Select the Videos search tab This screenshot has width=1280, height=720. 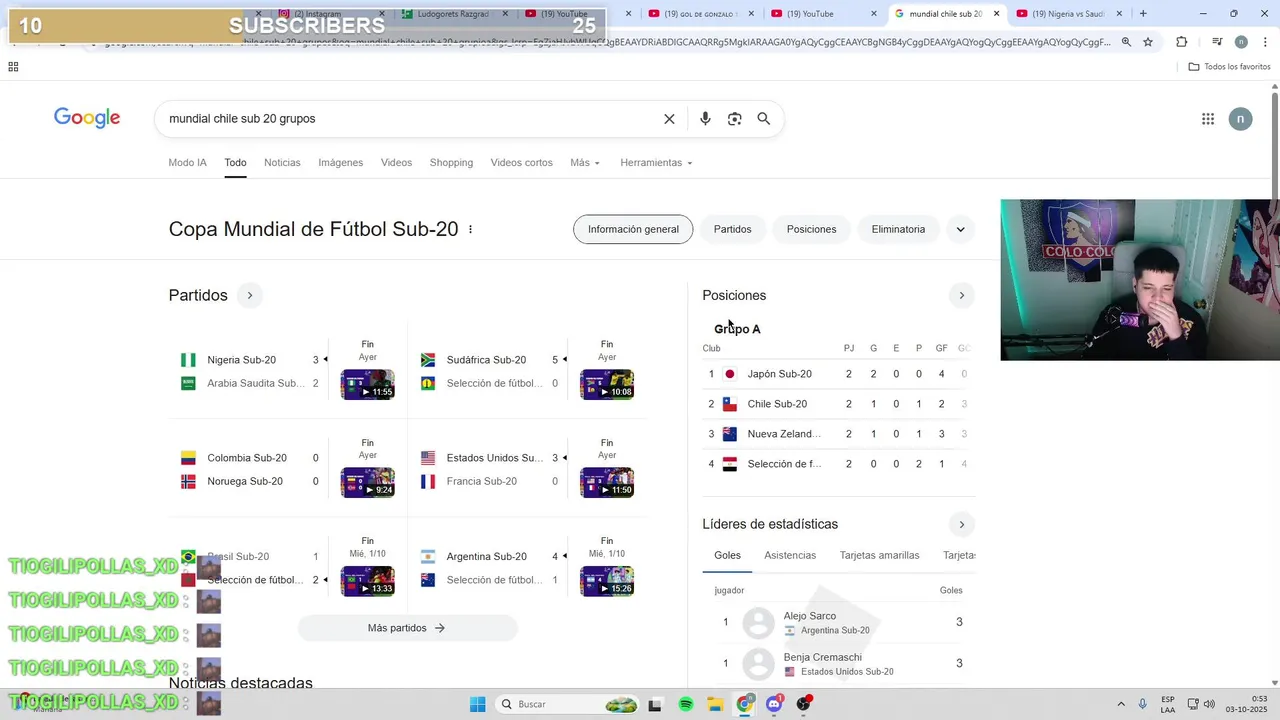[x=396, y=163]
